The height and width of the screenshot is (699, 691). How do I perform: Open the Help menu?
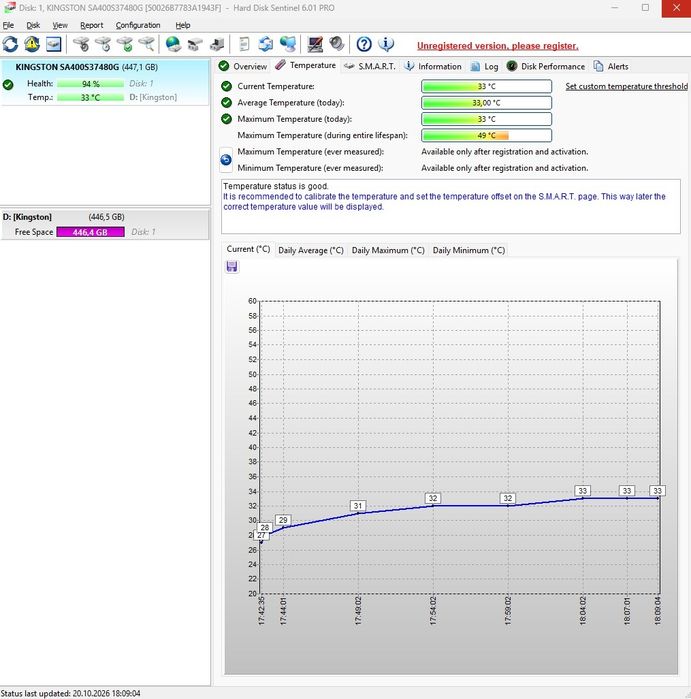tap(183, 25)
